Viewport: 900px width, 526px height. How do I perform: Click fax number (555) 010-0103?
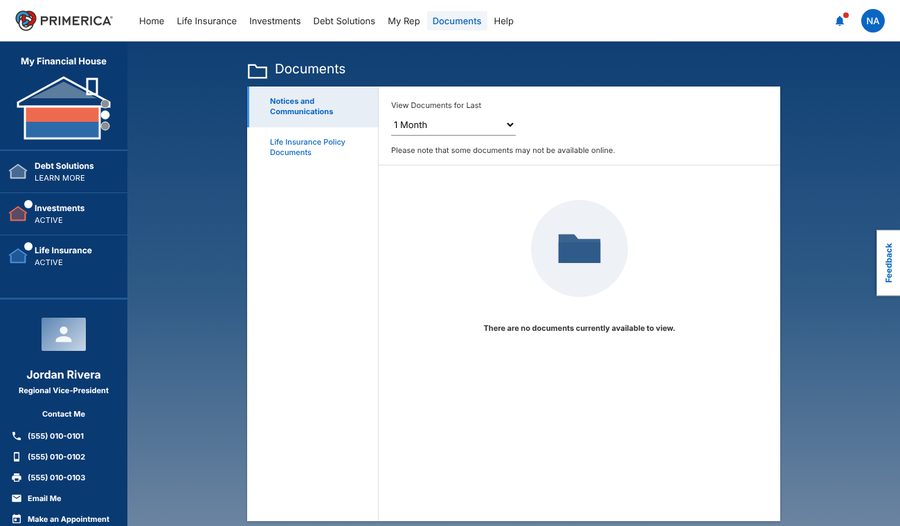[56, 477]
